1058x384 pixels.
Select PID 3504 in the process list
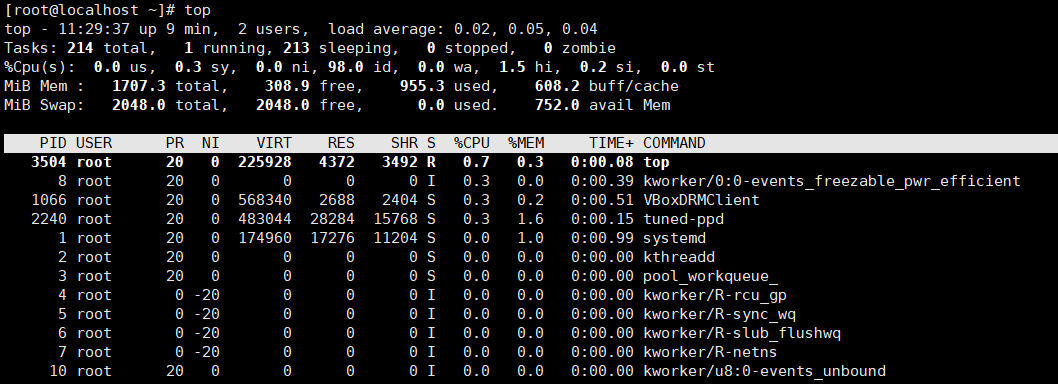[x=49, y=162]
